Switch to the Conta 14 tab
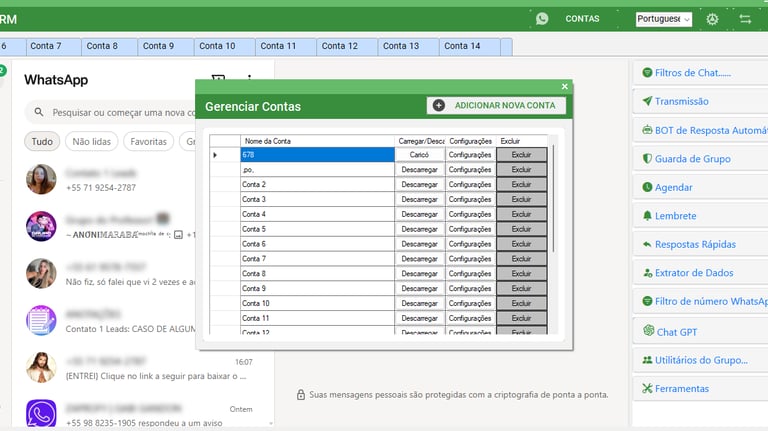The image size is (768, 431). click(x=469, y=46)
